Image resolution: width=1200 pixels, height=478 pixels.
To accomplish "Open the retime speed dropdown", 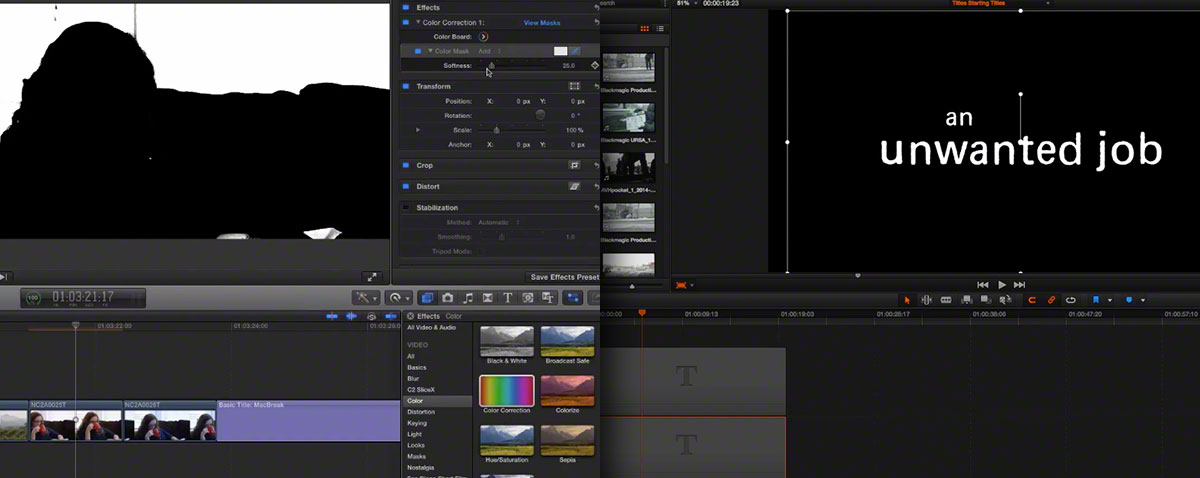I will click(x=400, y=297).
